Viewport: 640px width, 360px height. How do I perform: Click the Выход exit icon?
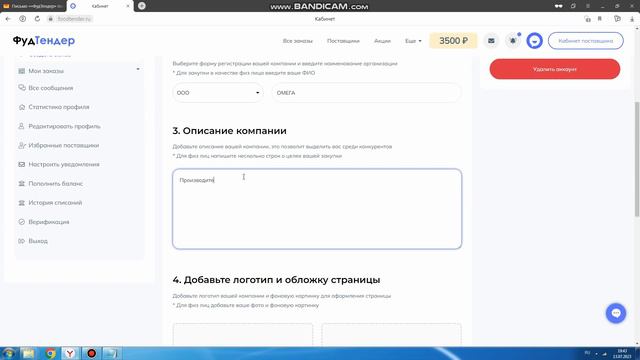pyautogui.click(x=22, y=241)
